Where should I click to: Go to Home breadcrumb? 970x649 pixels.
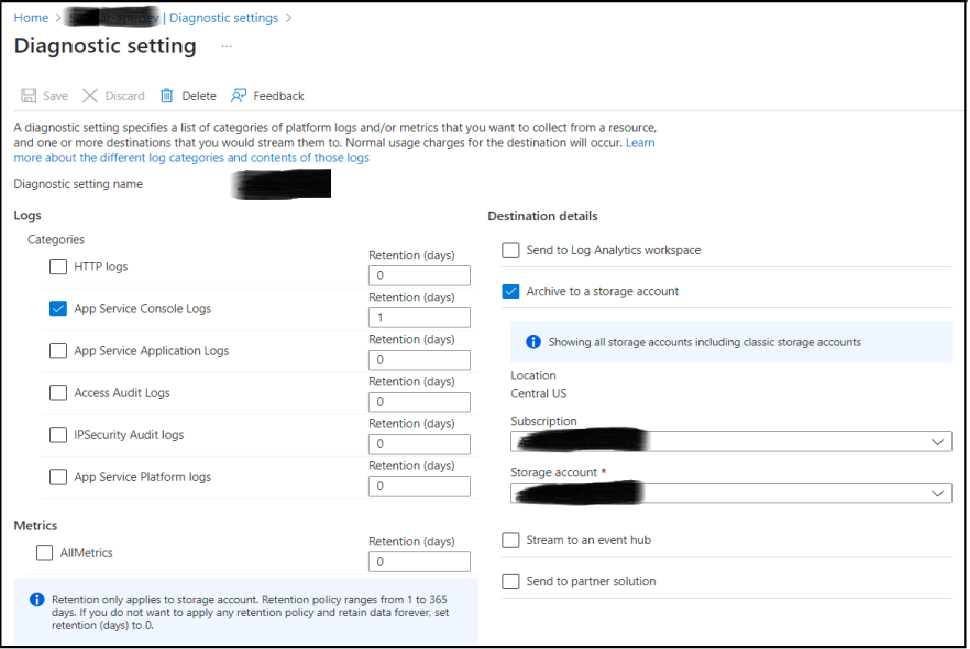tap(31, 18)
